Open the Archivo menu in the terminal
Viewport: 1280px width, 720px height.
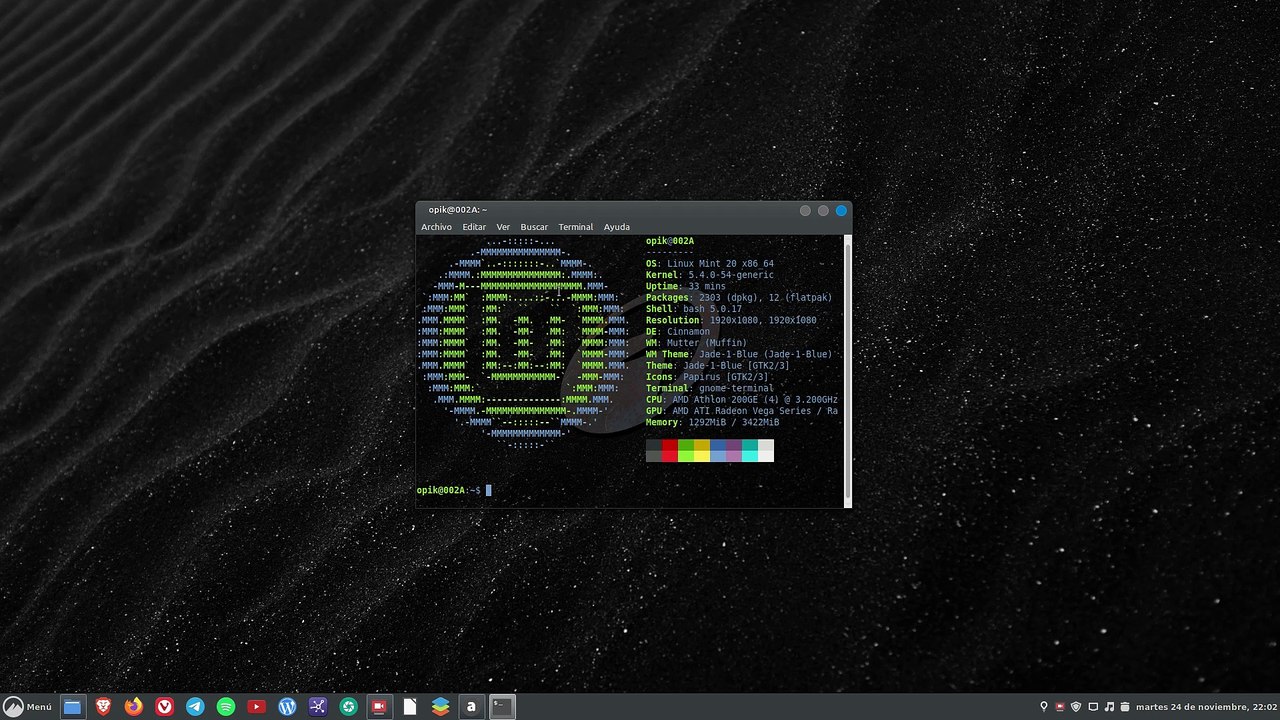click(x=436, y=227)
